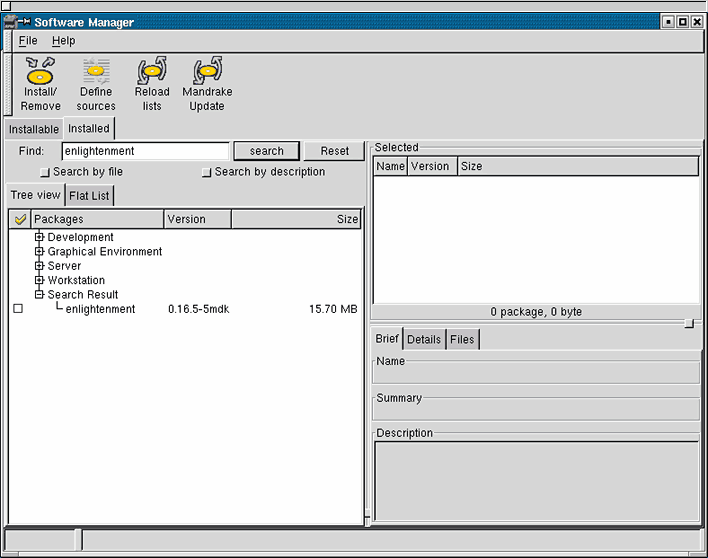Click the Development category label

[x=80, y=237]
